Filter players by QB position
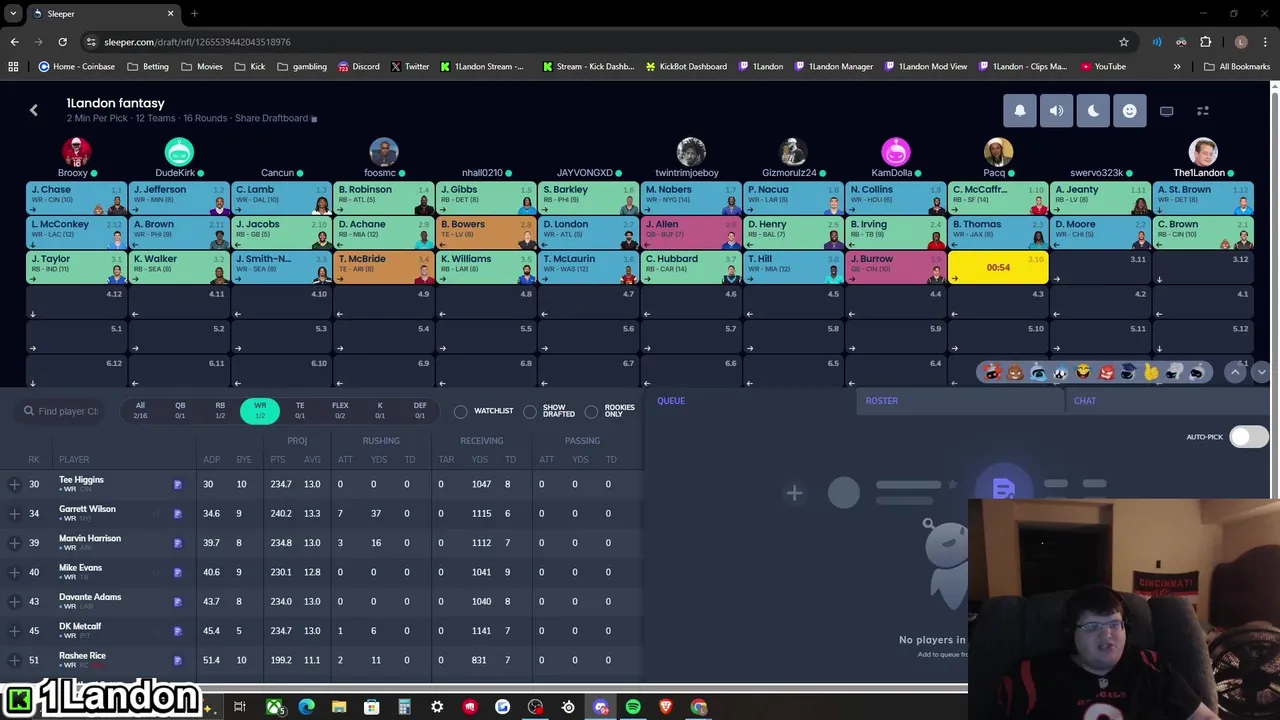This screenshot has width=1280, height=720. [x=180, y=410]
